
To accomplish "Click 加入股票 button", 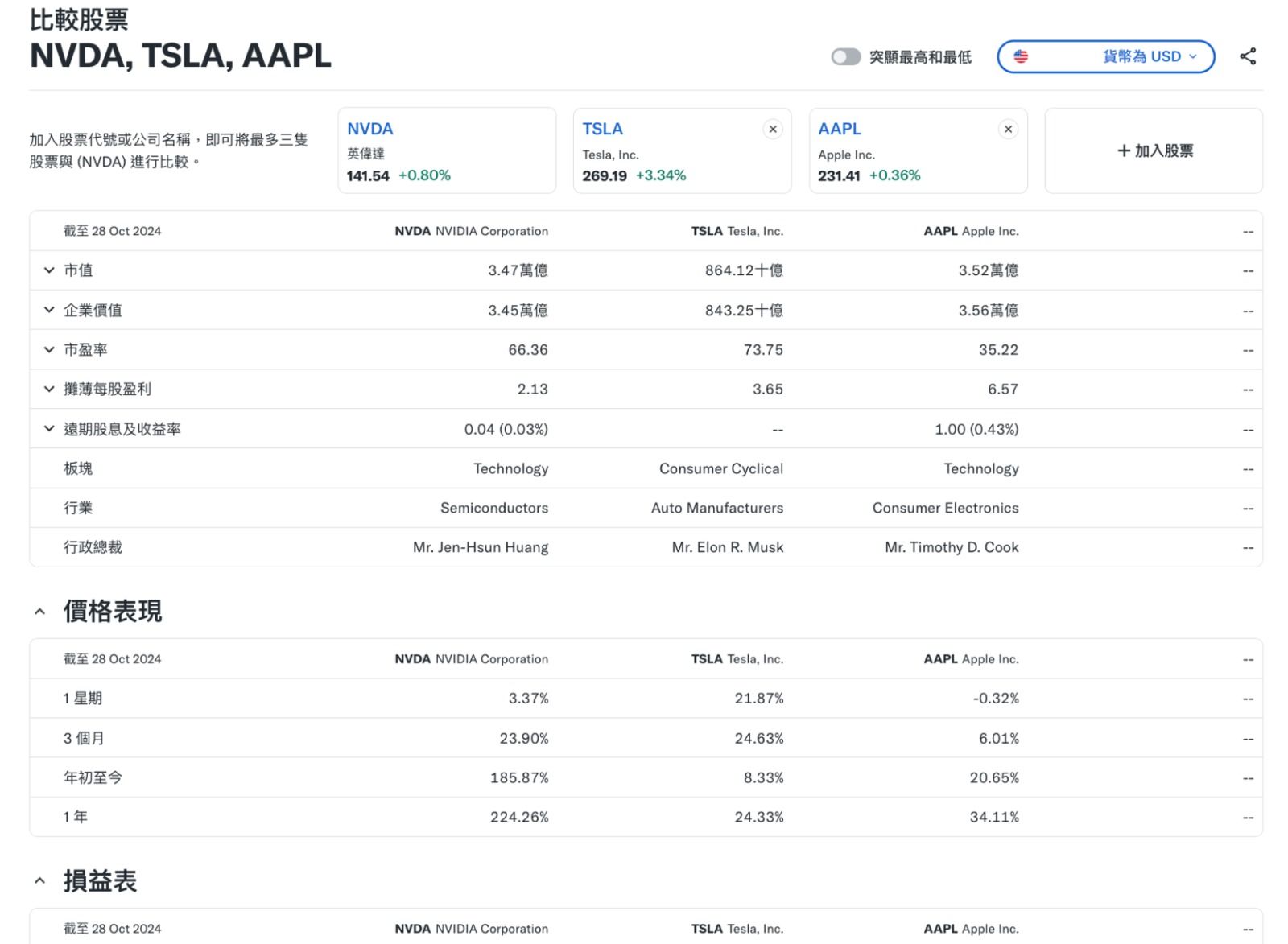I will click(1154, 150).
